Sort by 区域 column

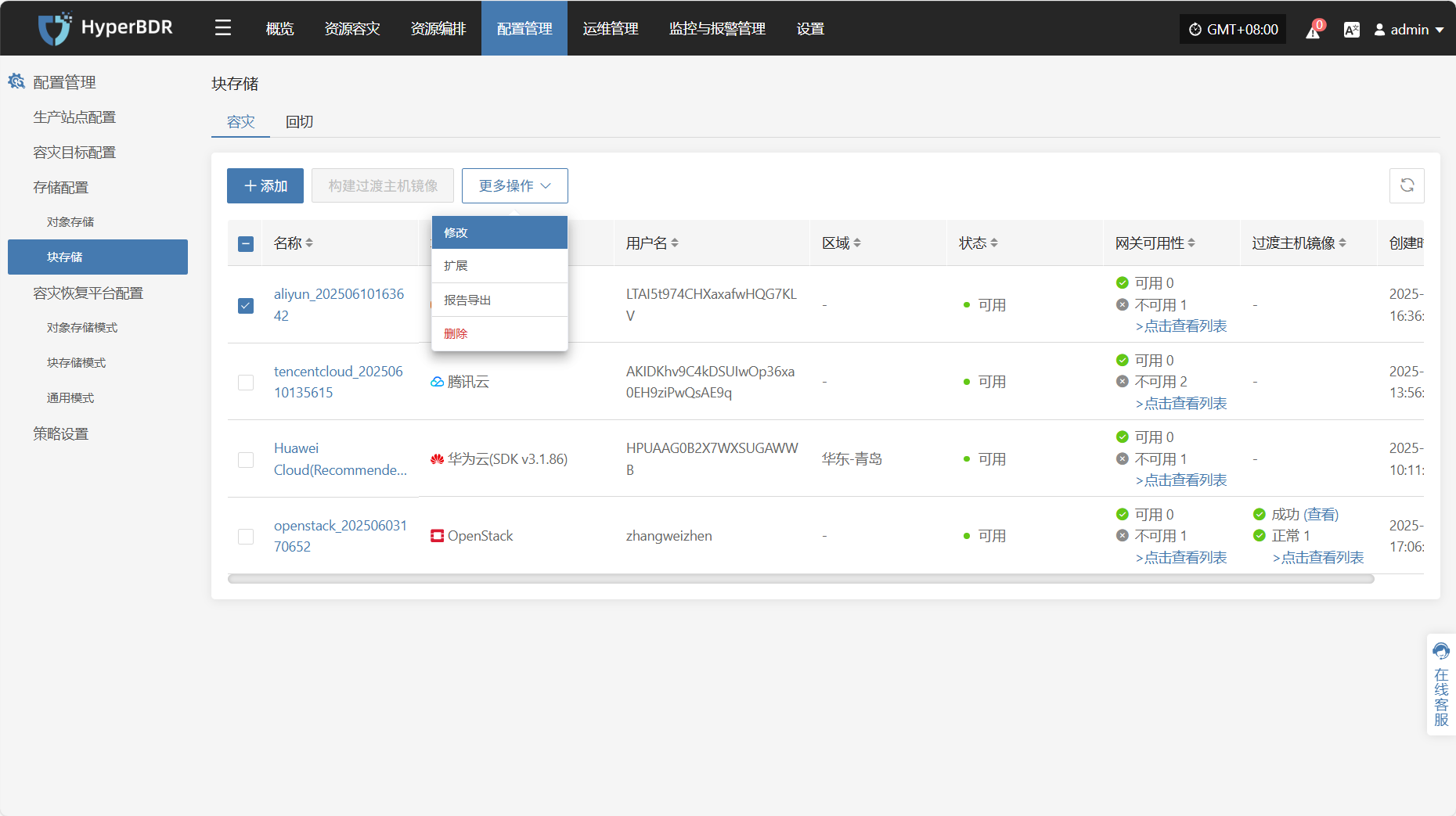[x=857, y=243]
